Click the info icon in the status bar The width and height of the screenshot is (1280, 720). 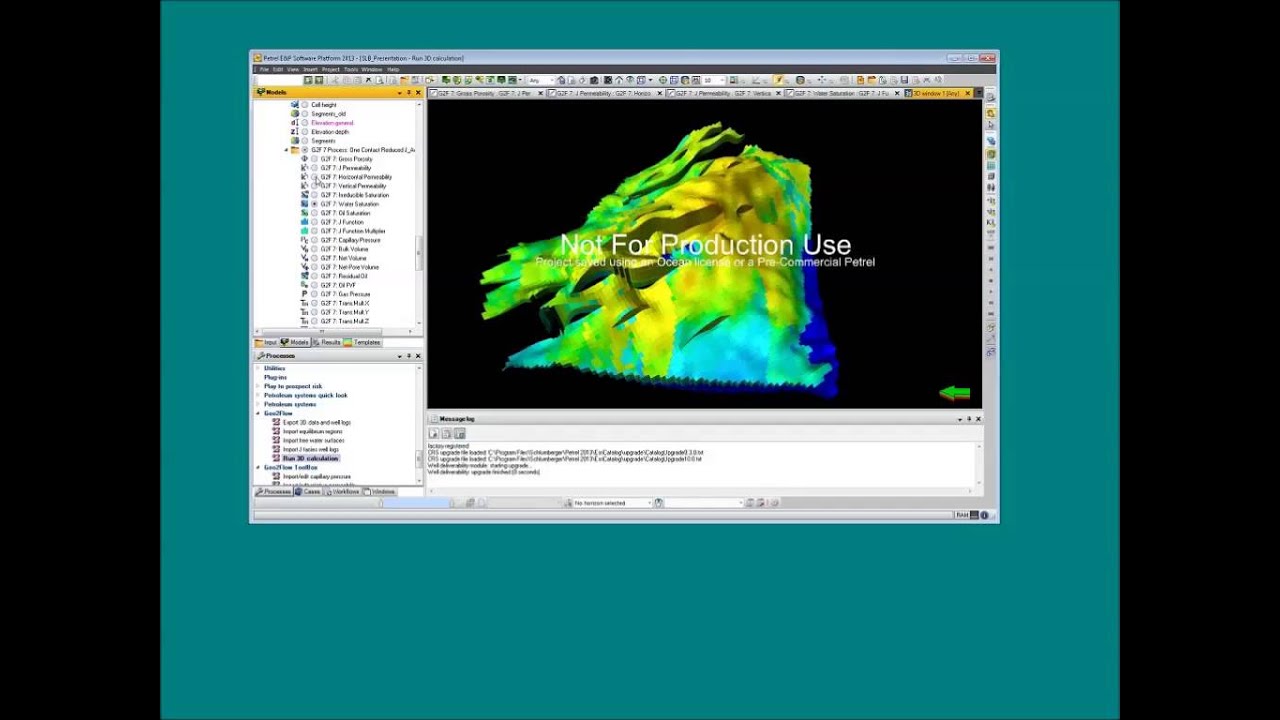point(984,515)
